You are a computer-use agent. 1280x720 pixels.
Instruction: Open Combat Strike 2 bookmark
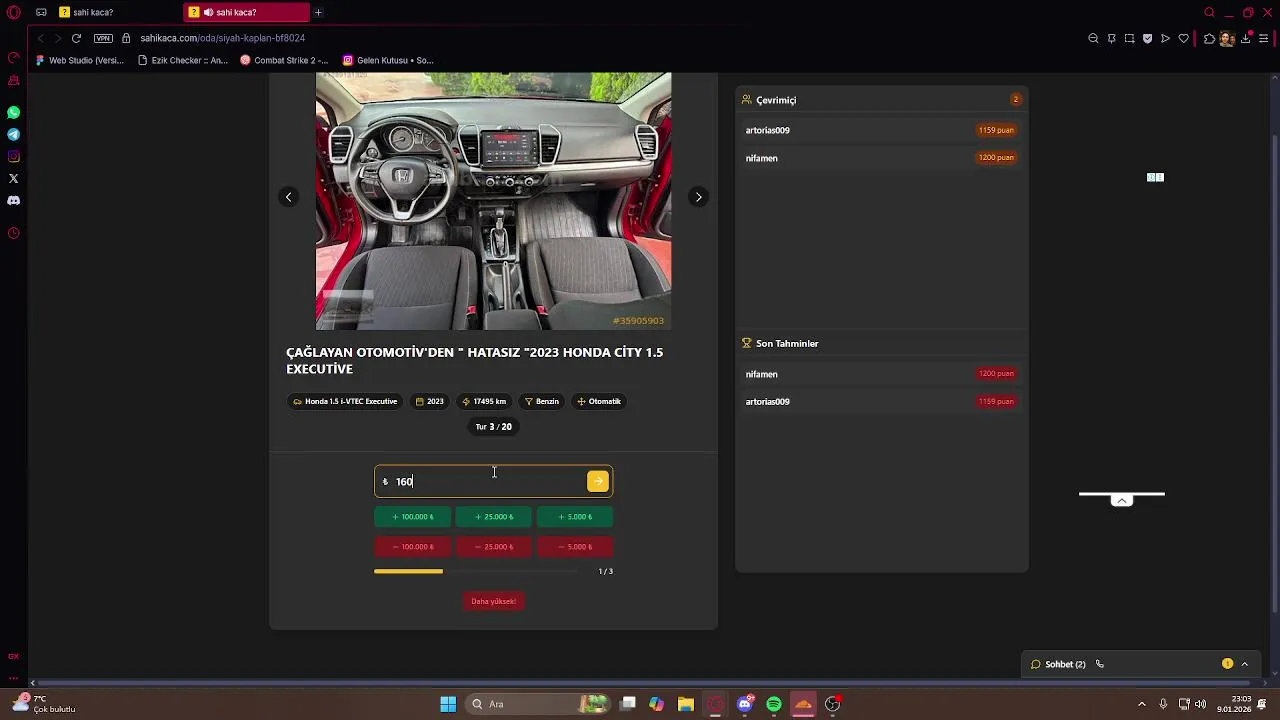[284, 60]
